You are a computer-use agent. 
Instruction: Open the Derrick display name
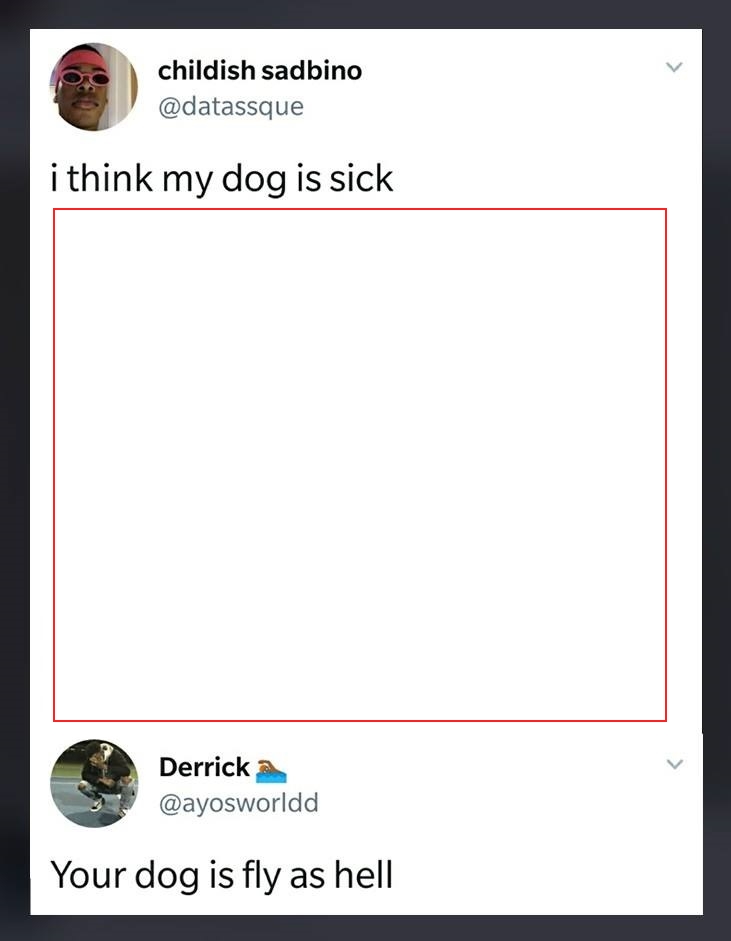pyautogui.click(x=204, y=767)
